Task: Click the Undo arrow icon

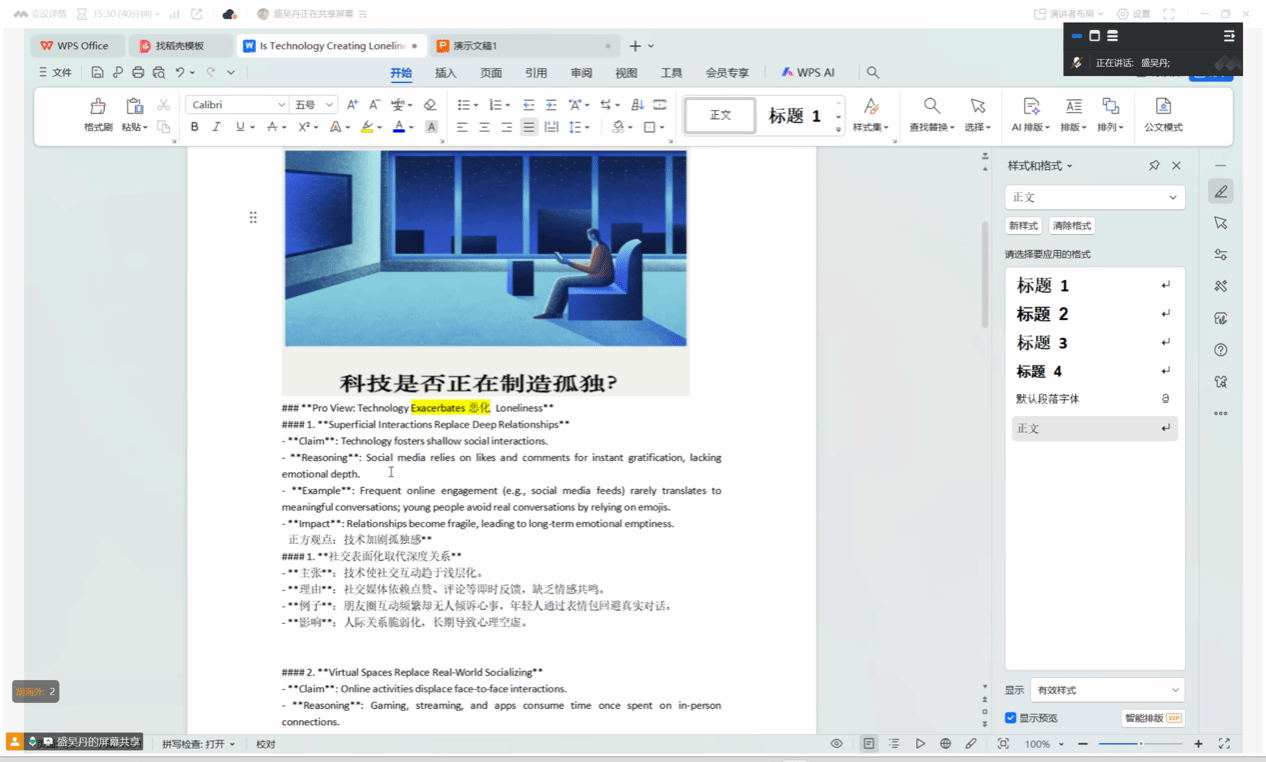Action: pyautogui.click(x=180, y=72)
